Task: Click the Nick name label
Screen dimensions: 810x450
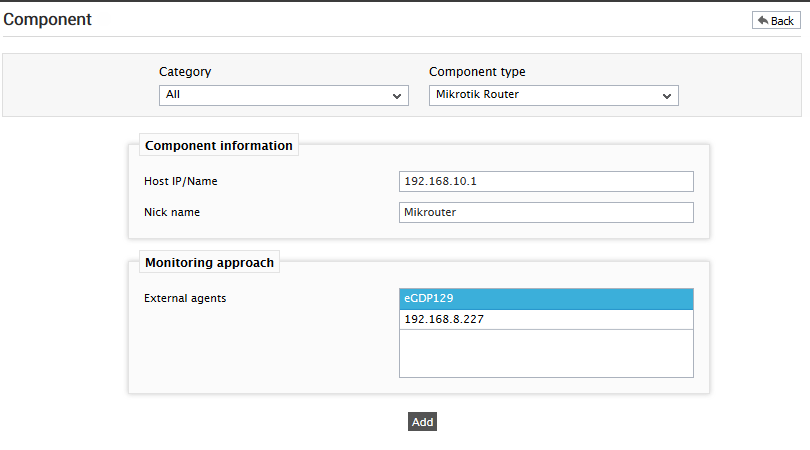Action: [172, 212]
